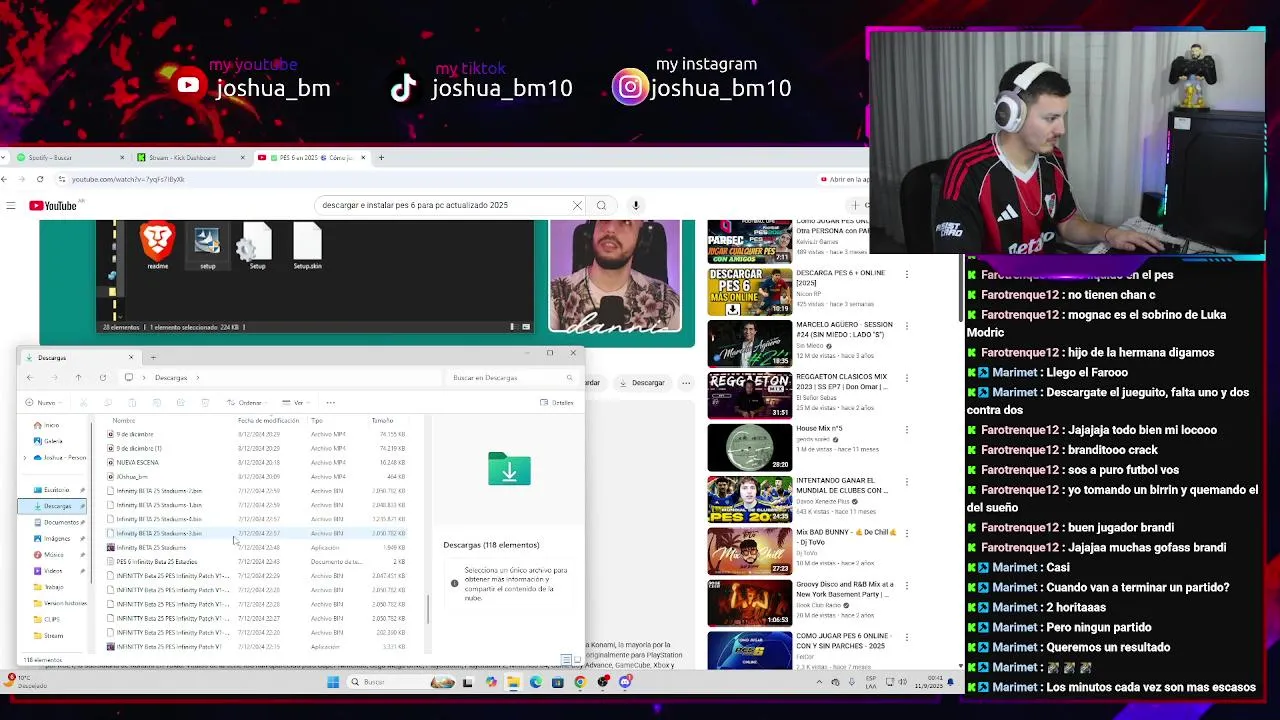Image resolution: width=1280 pixels, height=720 pixels.
Task: Toggle the Detalles pane button
Action: tap(557, 402)
